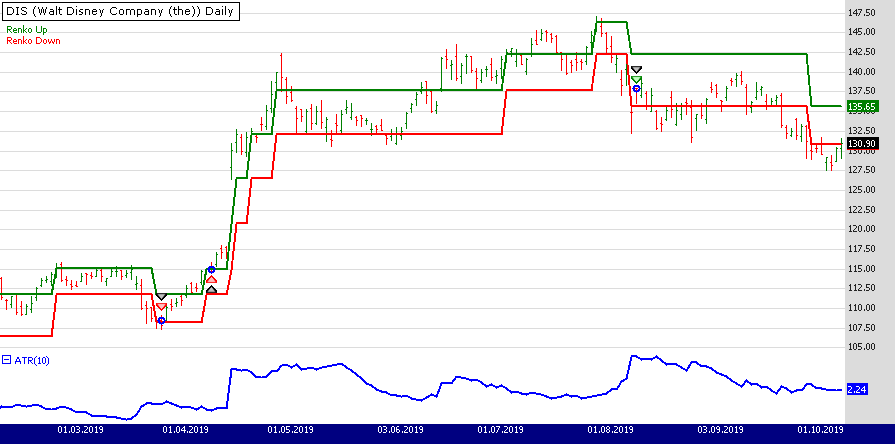
Task: Click the red down-triangle marker near 01.04.2019
Action: (161, 308)
